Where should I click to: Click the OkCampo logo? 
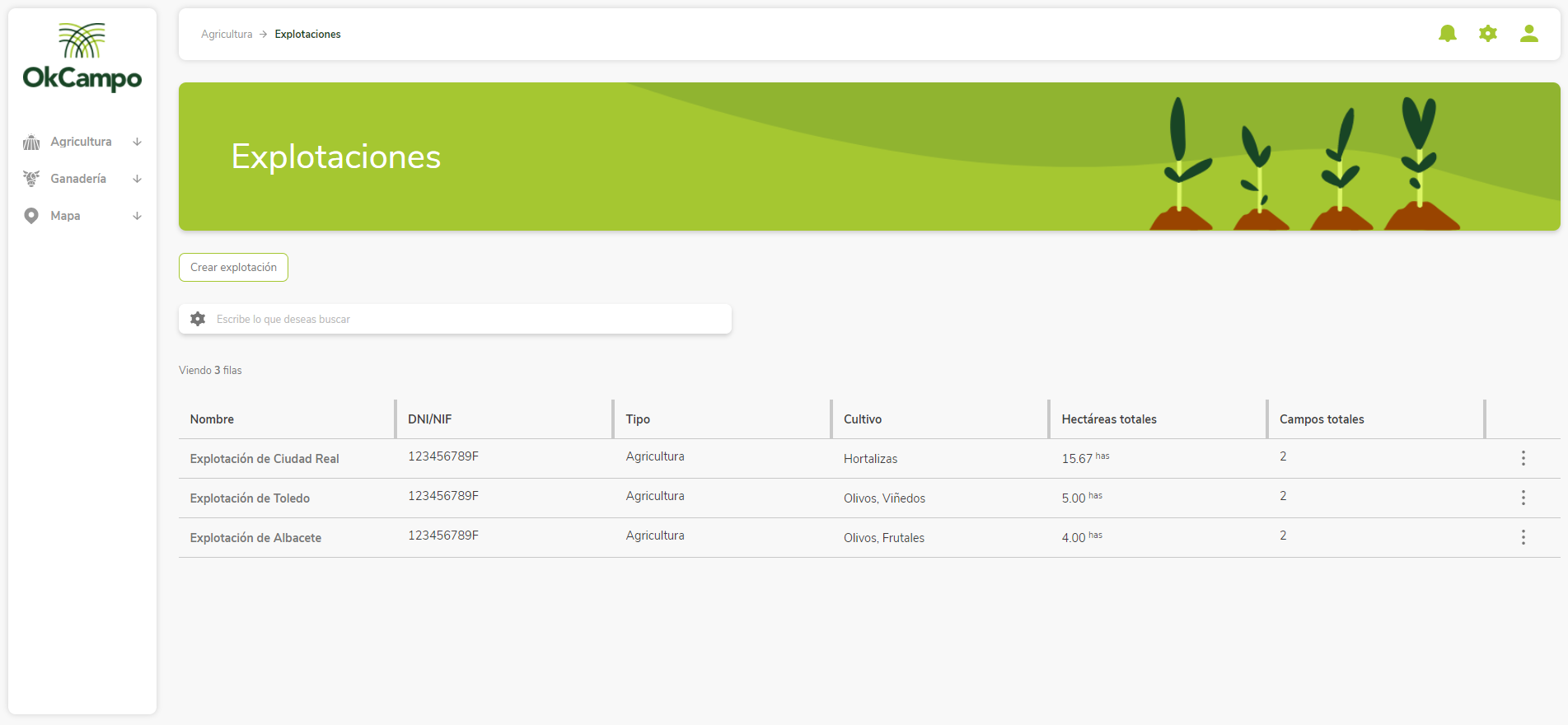click(x=82, y=58)
